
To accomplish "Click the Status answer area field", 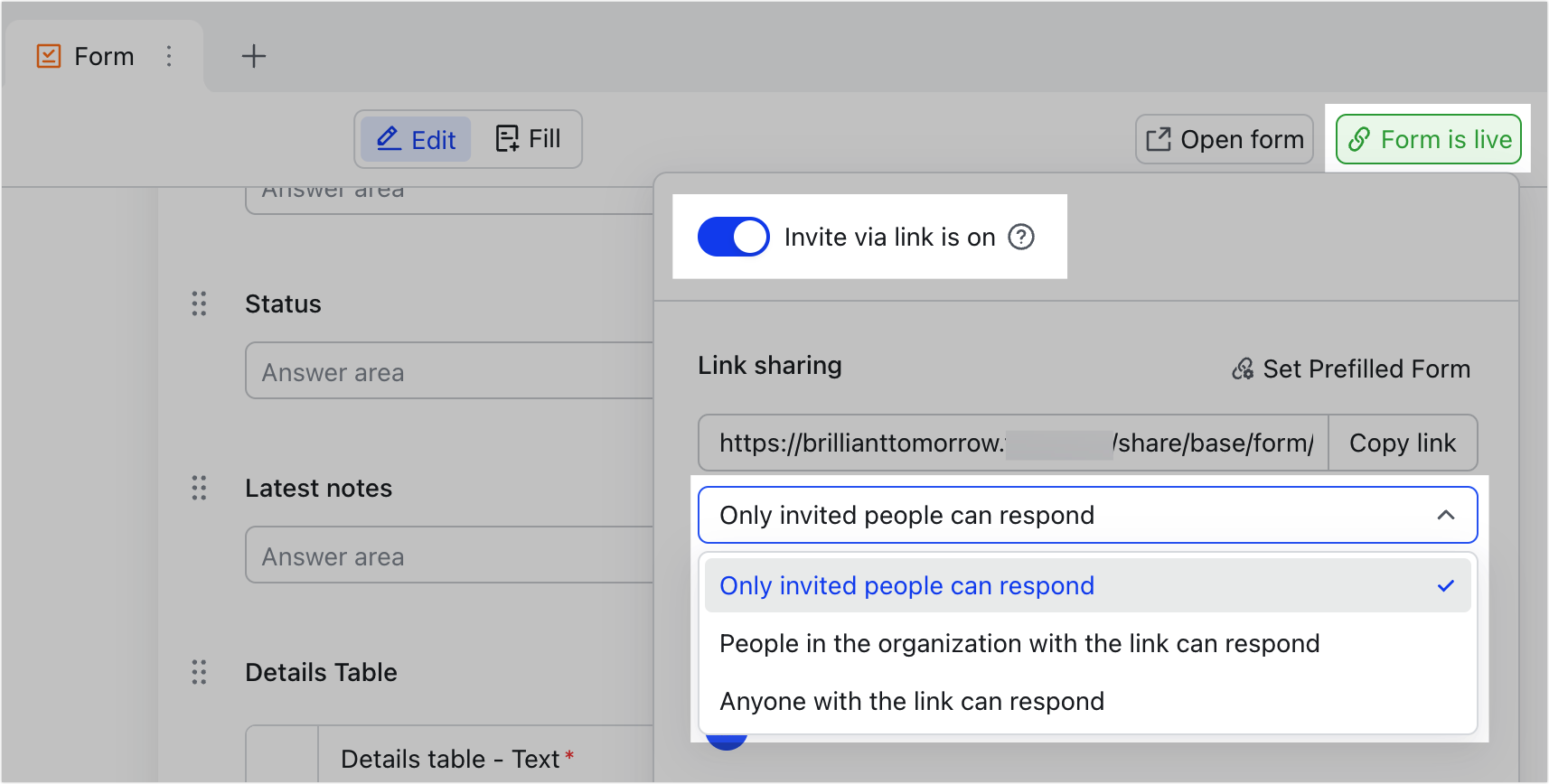I will [450, 370].
